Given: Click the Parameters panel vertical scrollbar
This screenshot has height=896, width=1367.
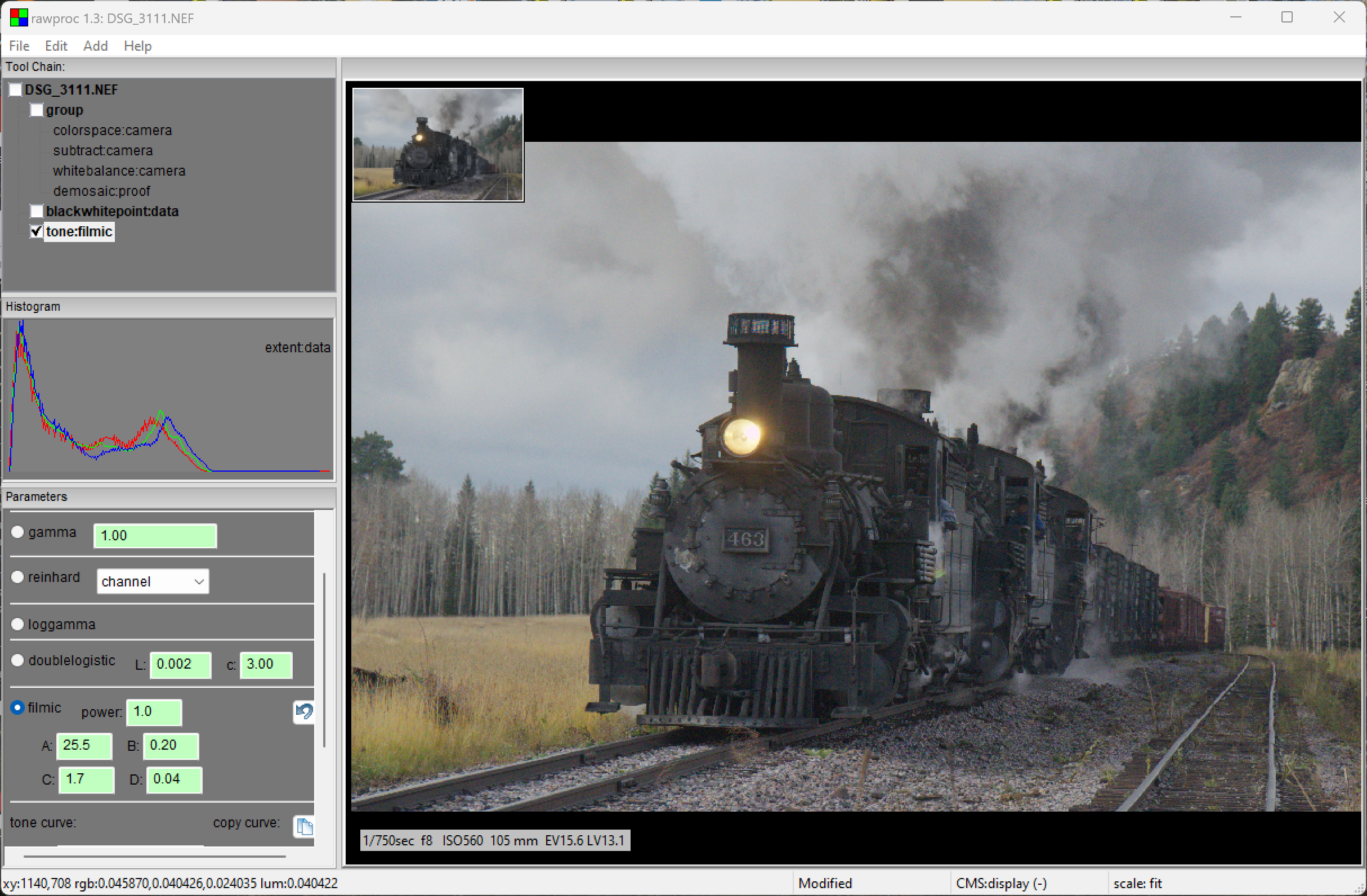Looking at the screenshot, I should click(324, 660).
